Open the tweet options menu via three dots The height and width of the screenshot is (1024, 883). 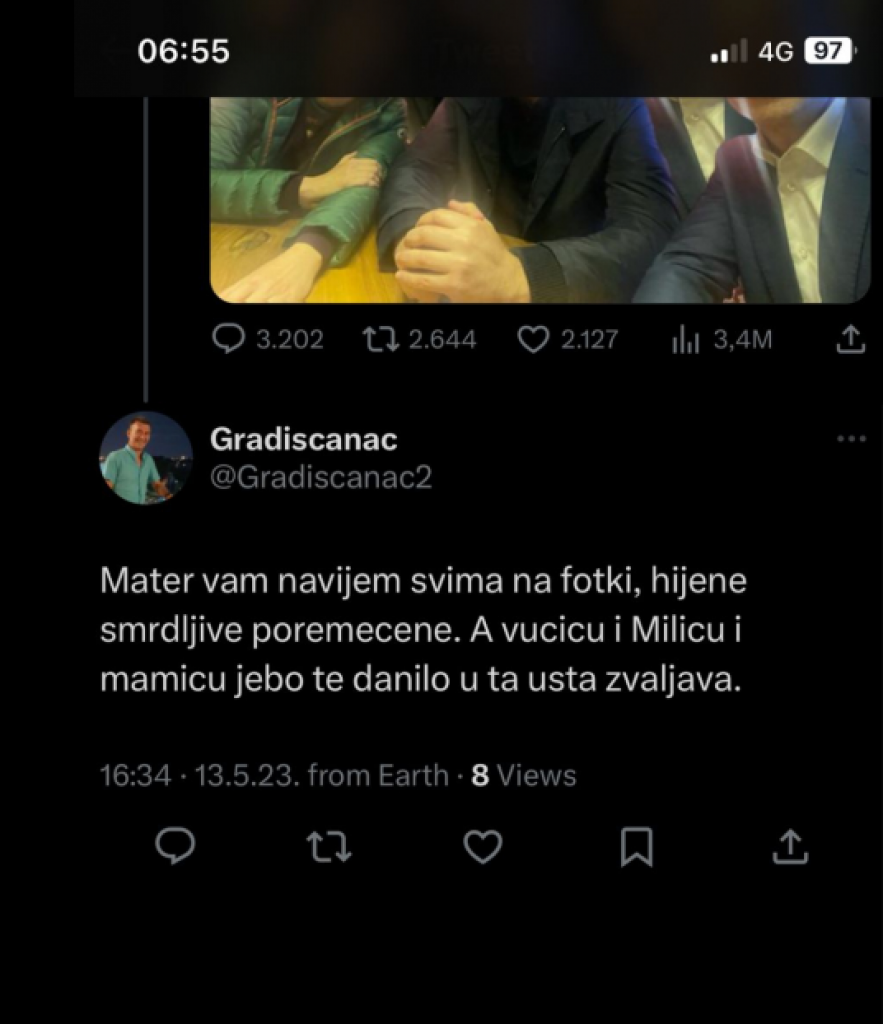point(851,437)
